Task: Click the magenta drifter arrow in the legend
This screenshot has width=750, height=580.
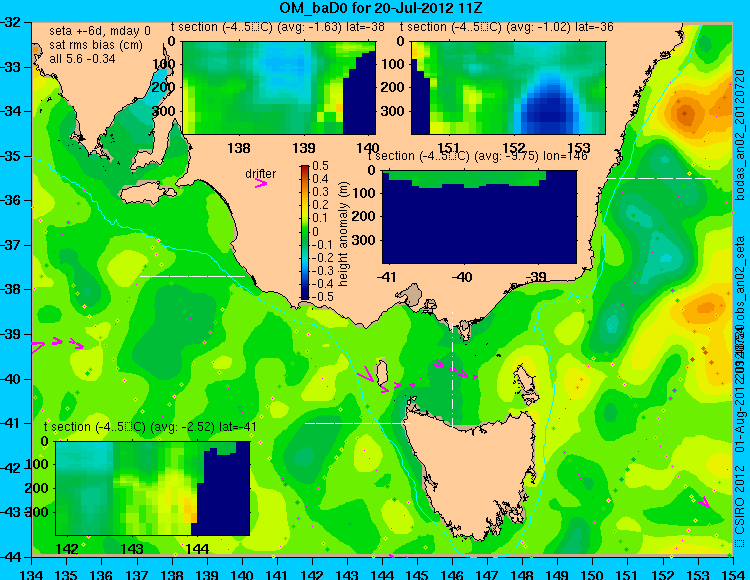Action: tap(261, 184)
